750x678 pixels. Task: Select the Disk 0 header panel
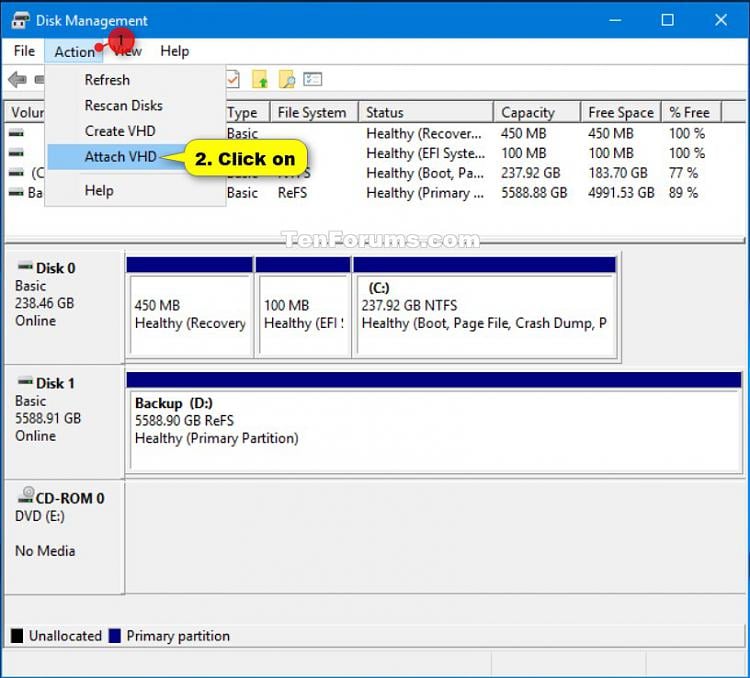[x=64, y=307]
